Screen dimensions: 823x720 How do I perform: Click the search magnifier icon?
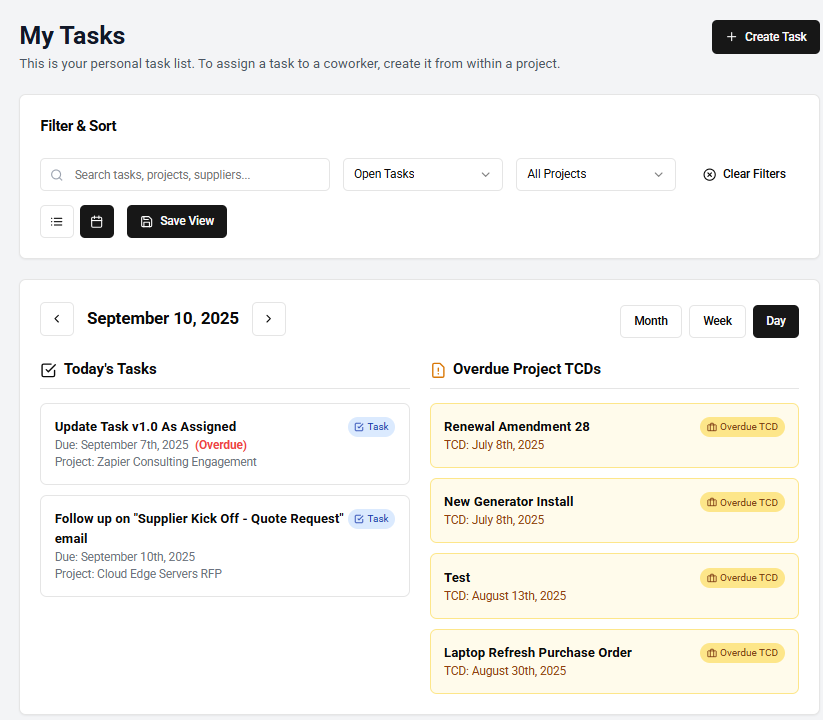point(57,175)
